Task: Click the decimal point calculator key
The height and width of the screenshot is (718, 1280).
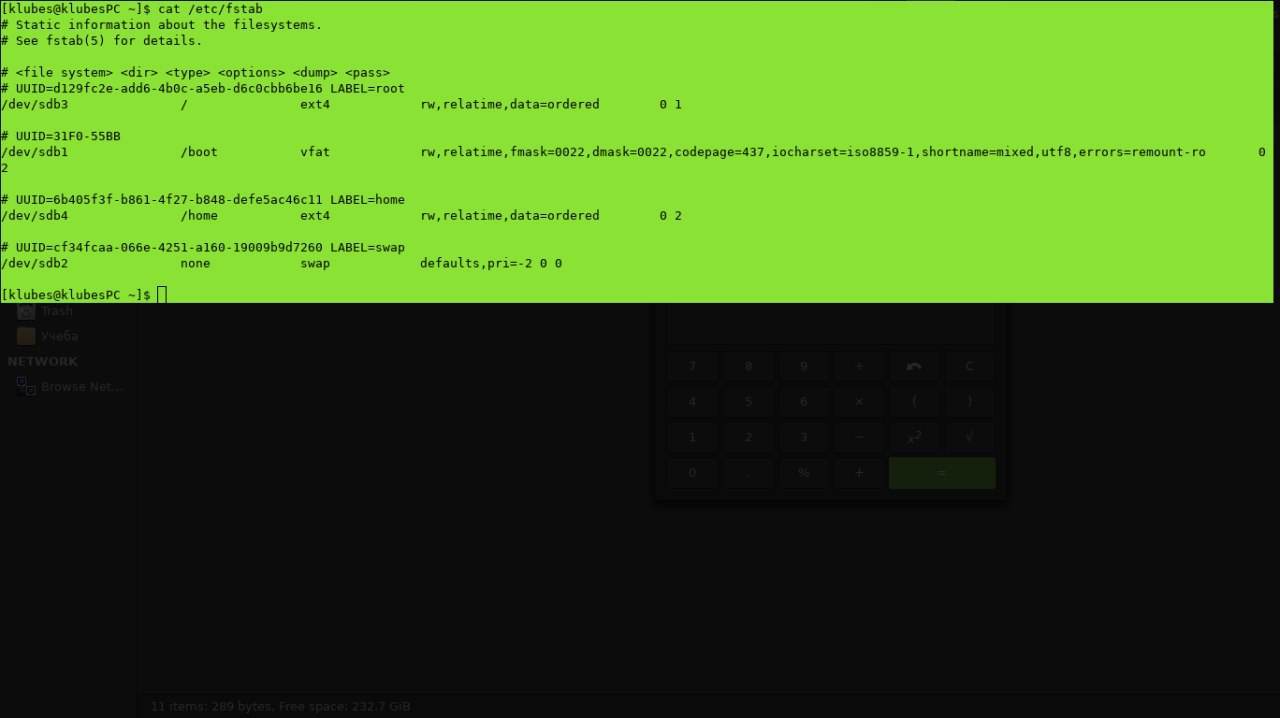Action: 748,473
